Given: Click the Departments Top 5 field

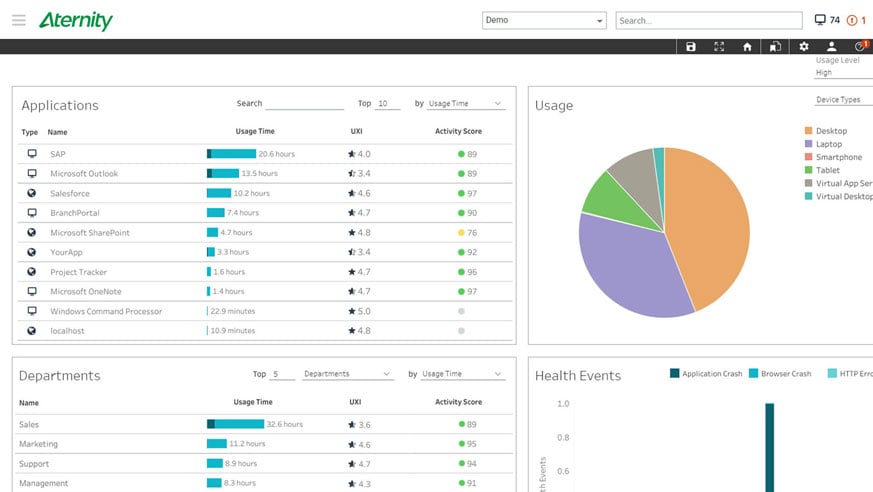Looking at the screenshot, I should click(283, 374).
